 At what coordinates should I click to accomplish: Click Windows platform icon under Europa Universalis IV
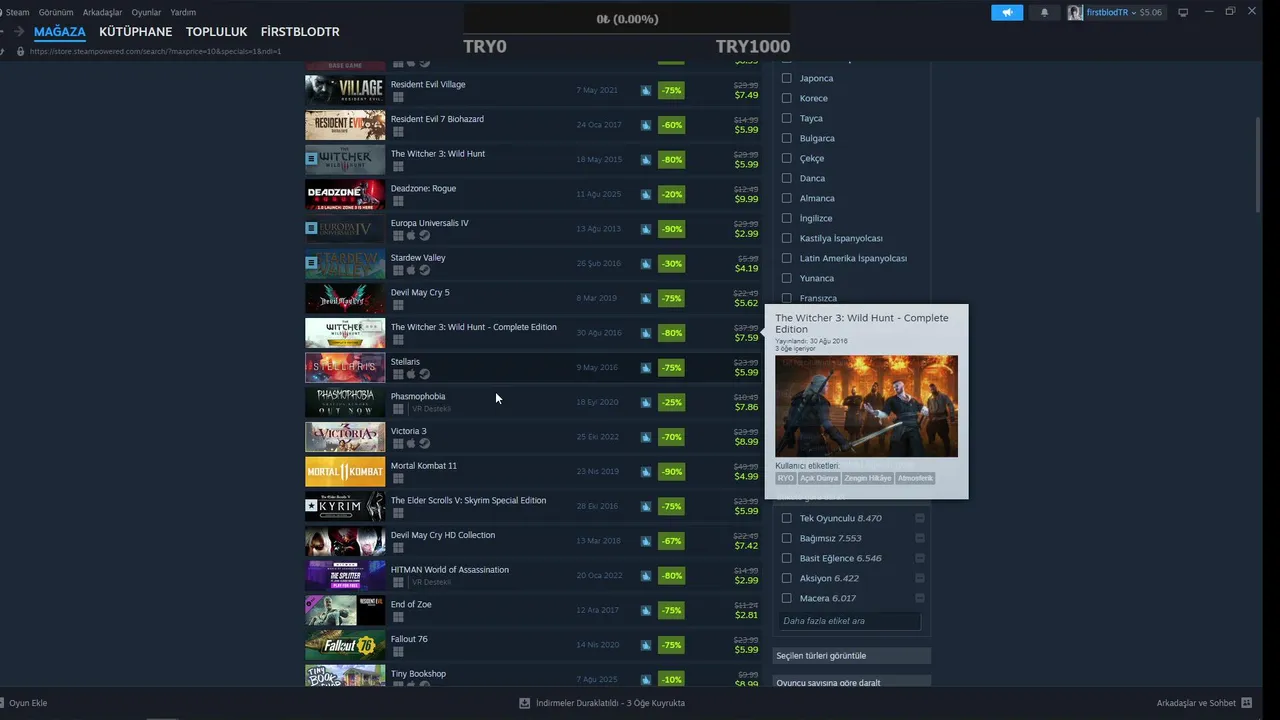397,236
